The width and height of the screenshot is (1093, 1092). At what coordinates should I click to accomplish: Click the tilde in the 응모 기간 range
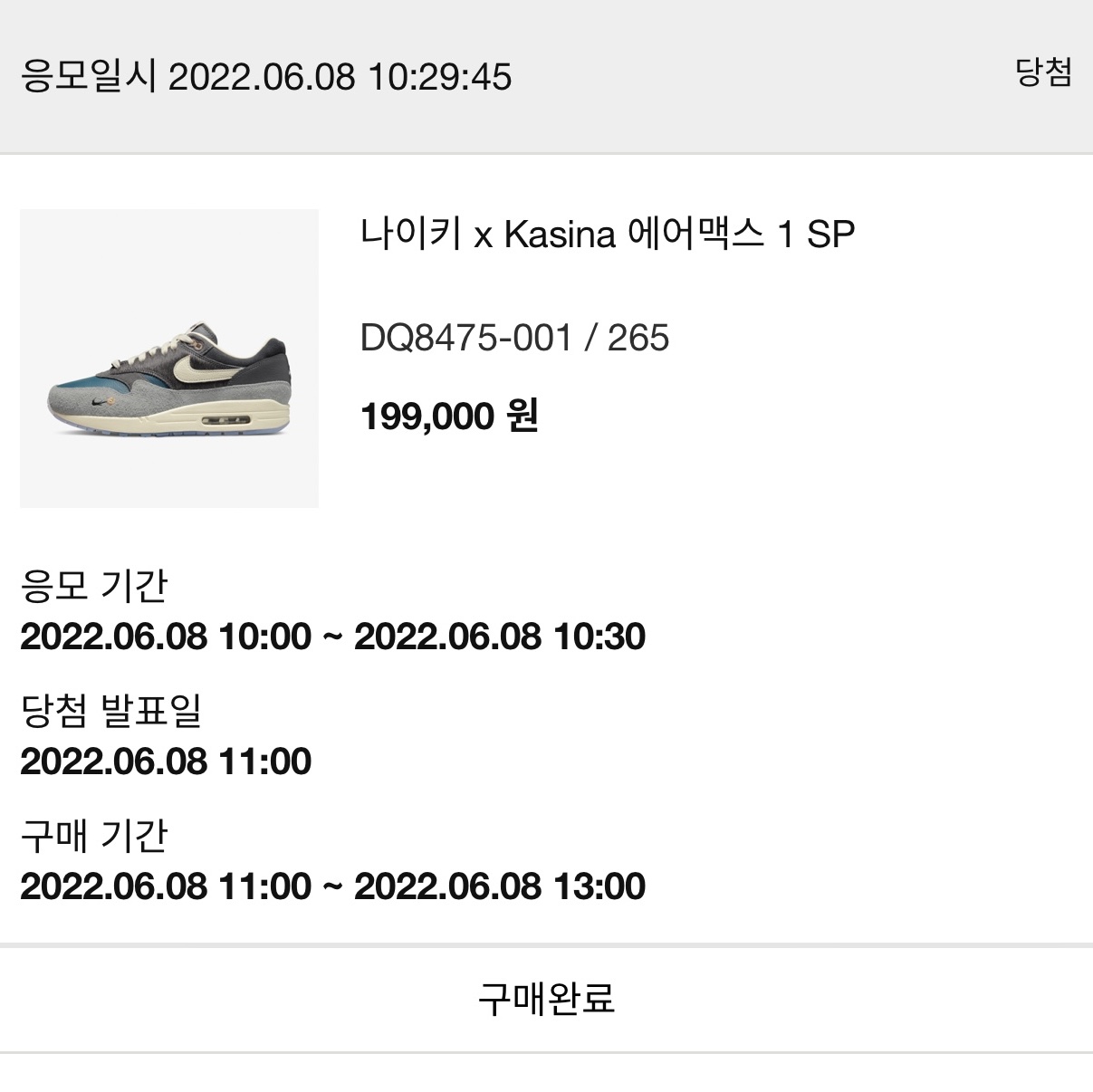[x=332, y=637]
